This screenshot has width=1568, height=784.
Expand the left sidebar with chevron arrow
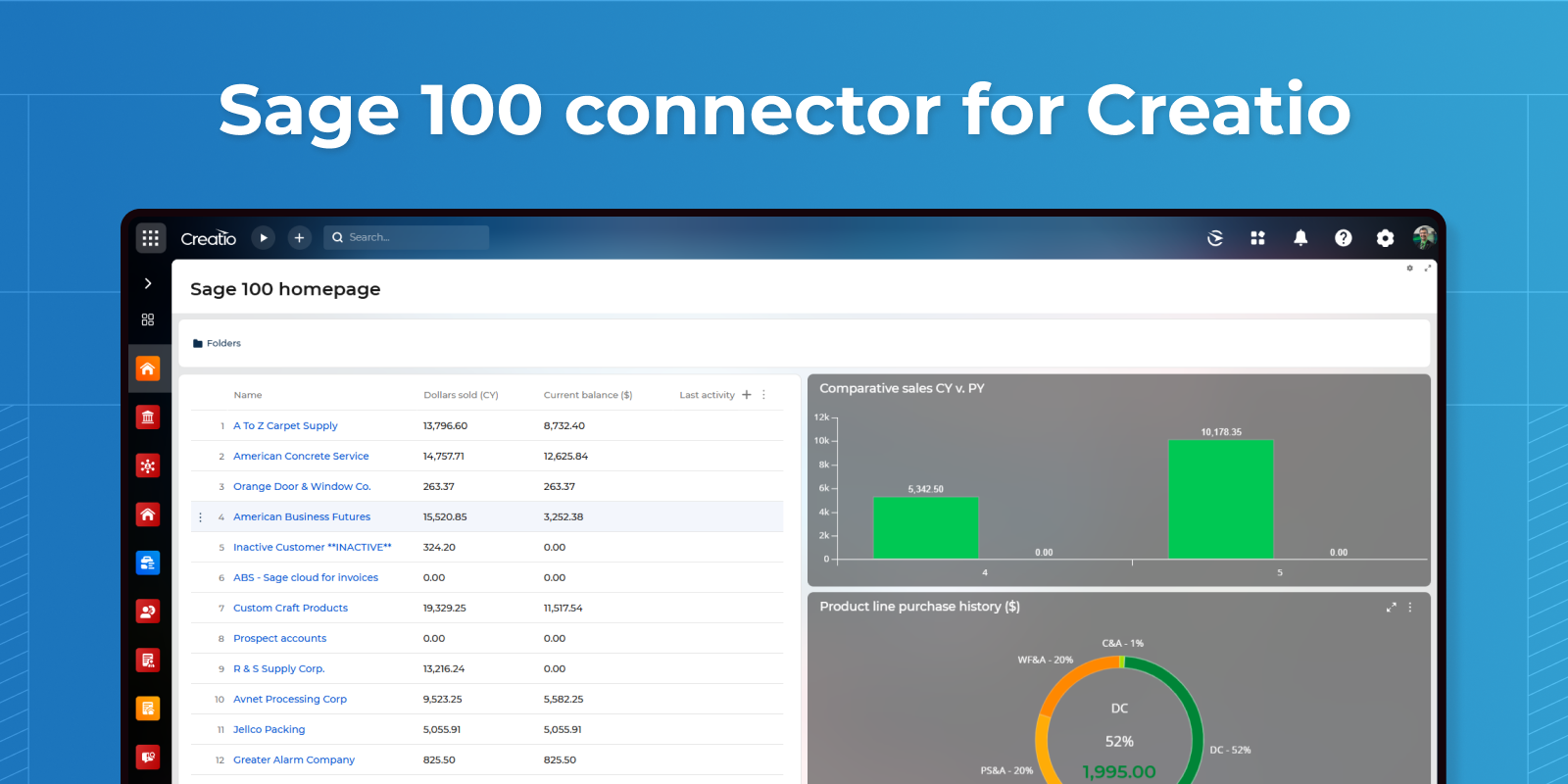[148, 283]
